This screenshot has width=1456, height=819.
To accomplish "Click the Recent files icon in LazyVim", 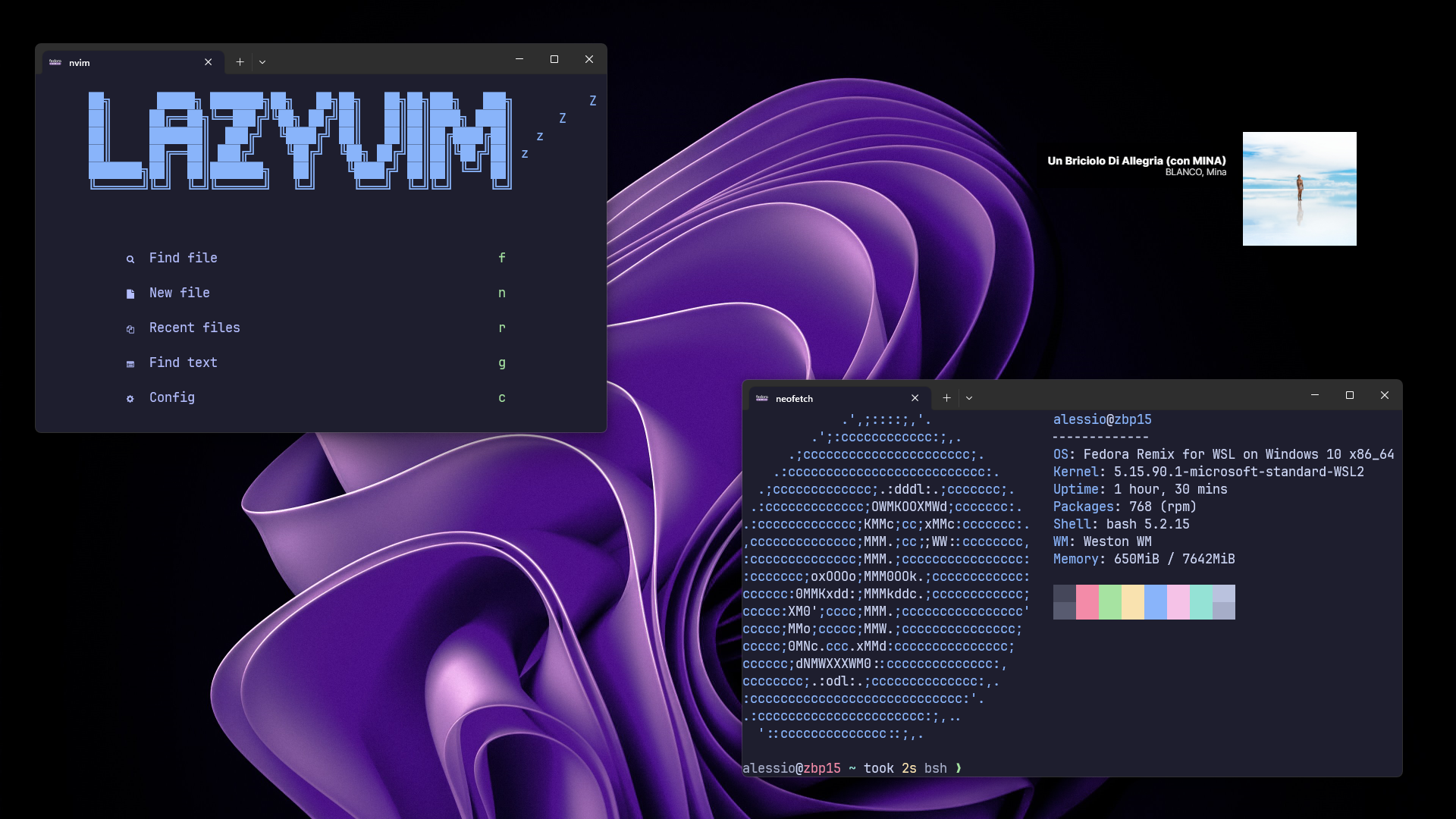I will click(x=130, y=328).
